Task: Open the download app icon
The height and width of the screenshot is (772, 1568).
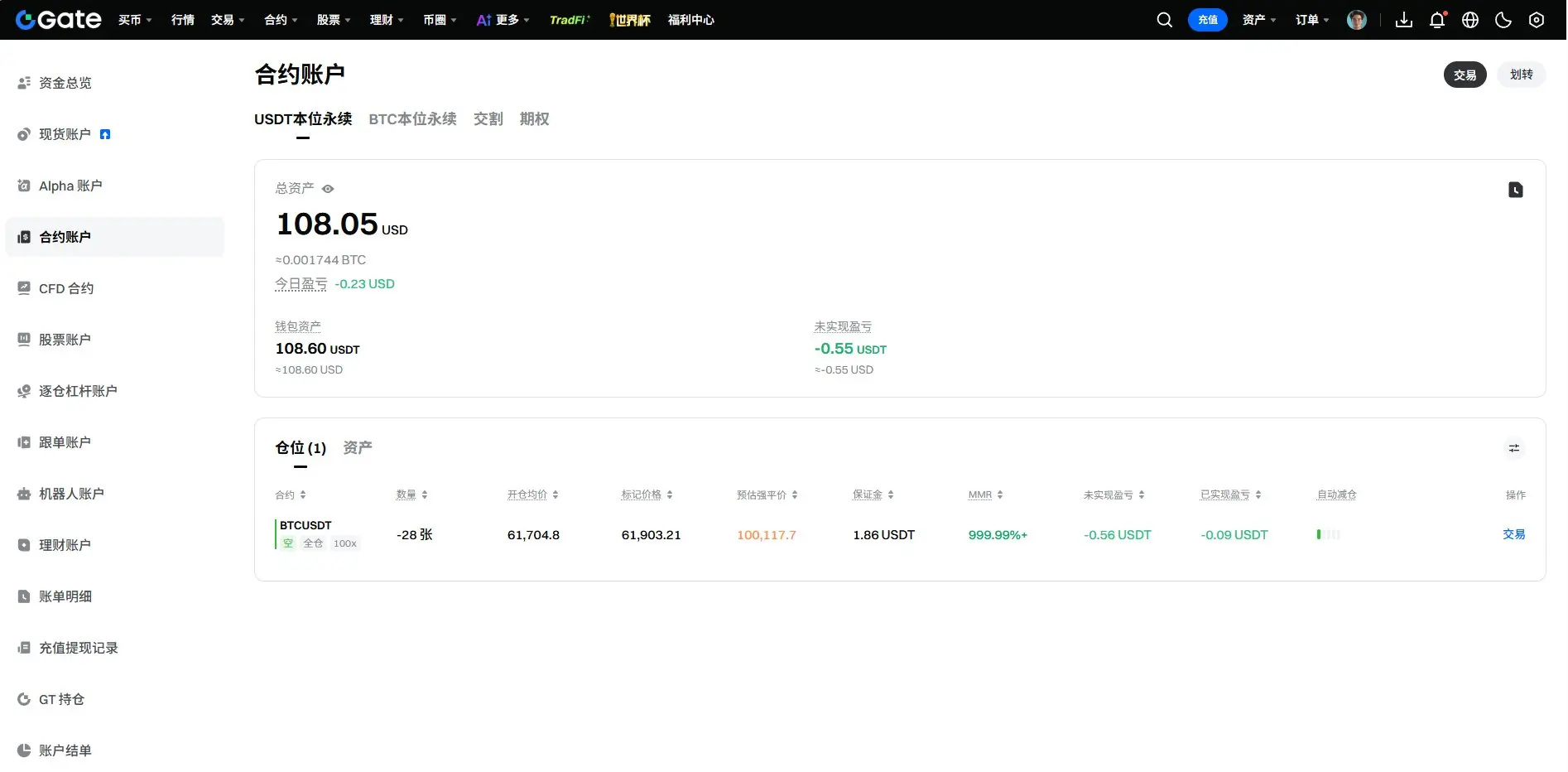Action: tap(1403, 20)
